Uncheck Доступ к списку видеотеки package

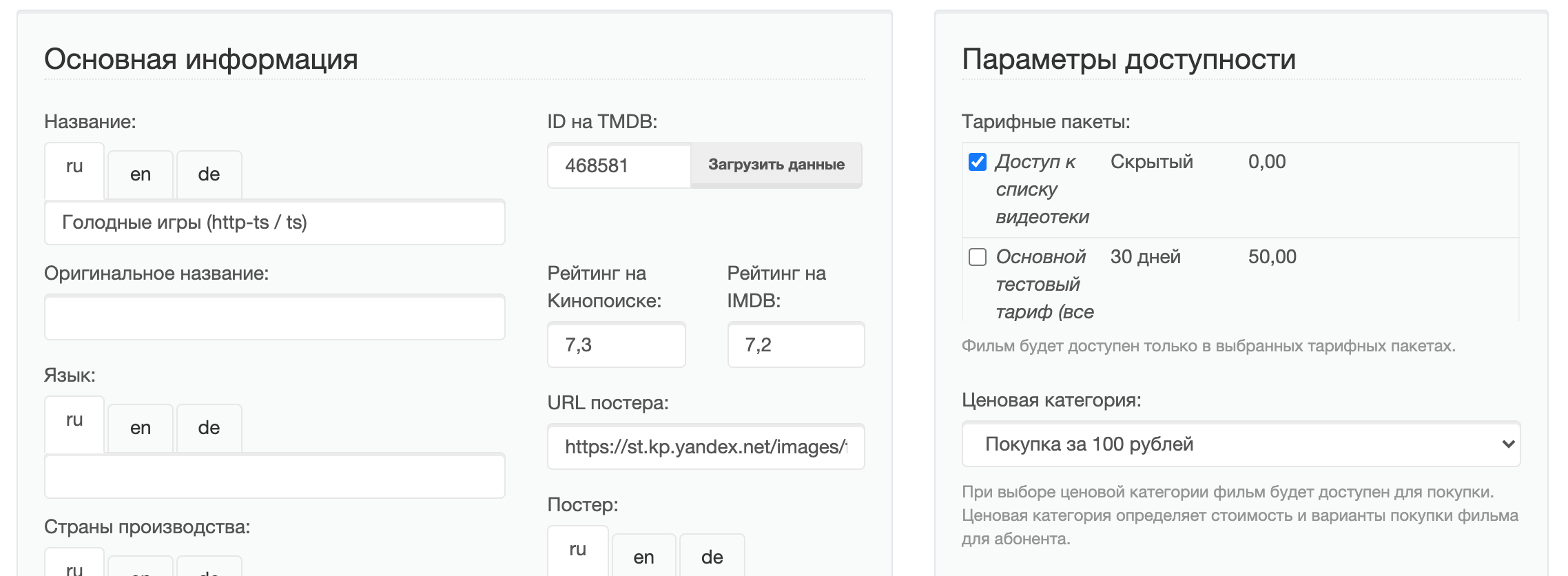pyautogui.click(x=978, y=162)
